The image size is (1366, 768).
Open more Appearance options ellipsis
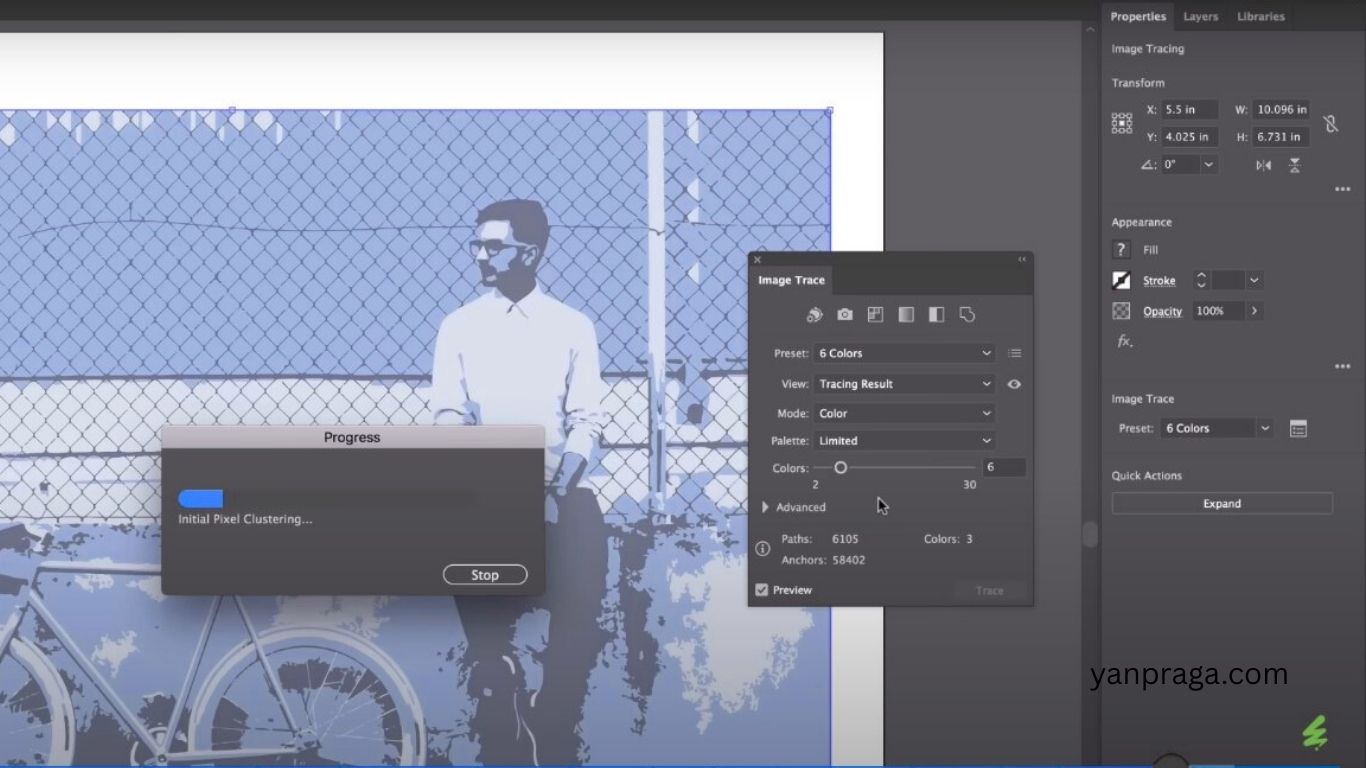[1342, 367]
